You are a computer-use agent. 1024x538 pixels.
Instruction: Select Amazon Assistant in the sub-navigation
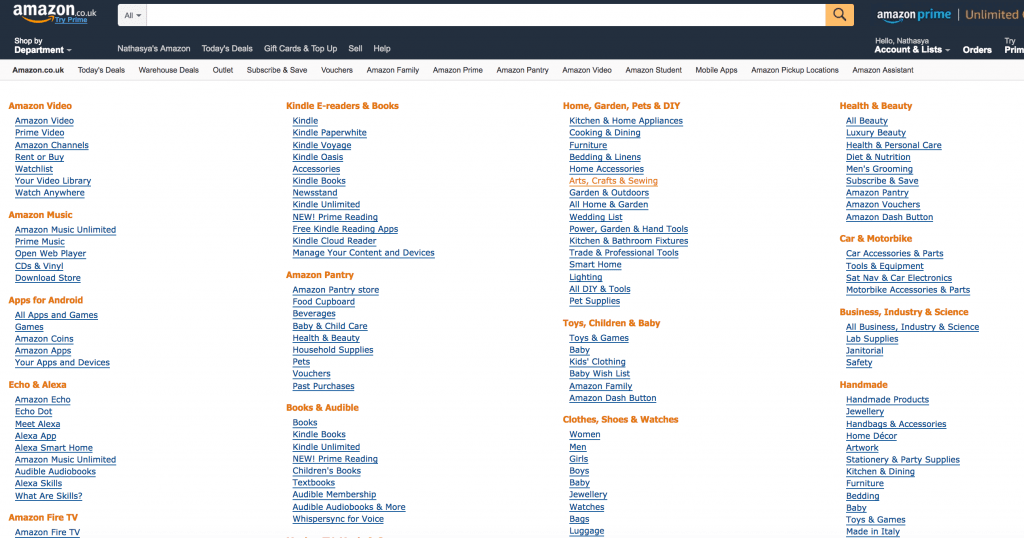pos(883,70)
